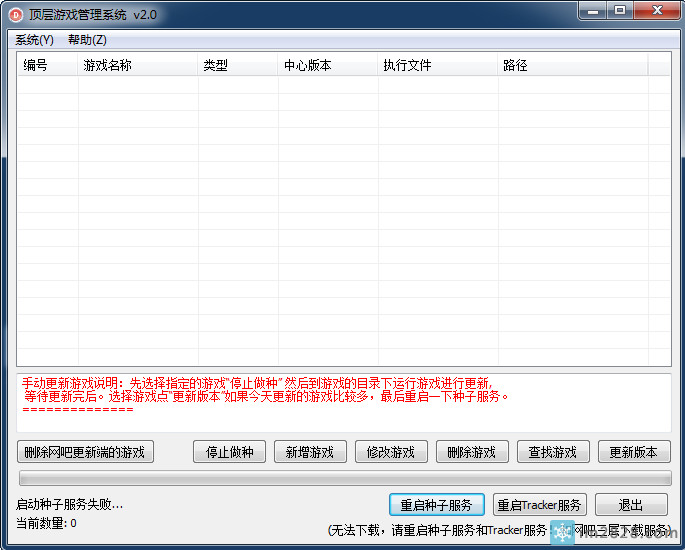Screen dimensions: 685x550
Task: Click the 修改游戏 button
Action: [391, 452]
